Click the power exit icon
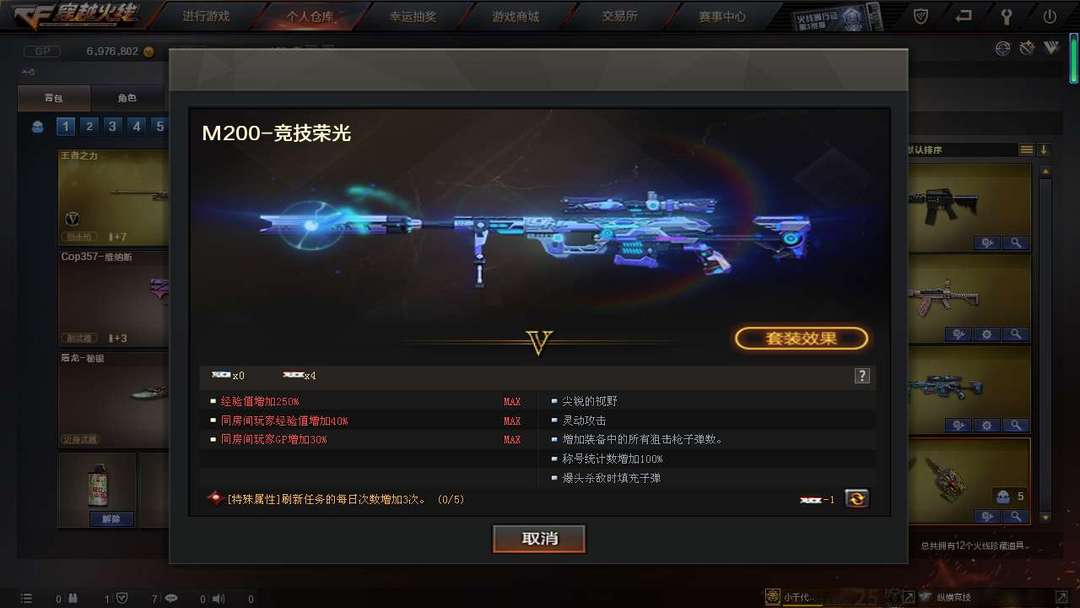This screenshot has width=1080, height=608. click(1050, 17)
